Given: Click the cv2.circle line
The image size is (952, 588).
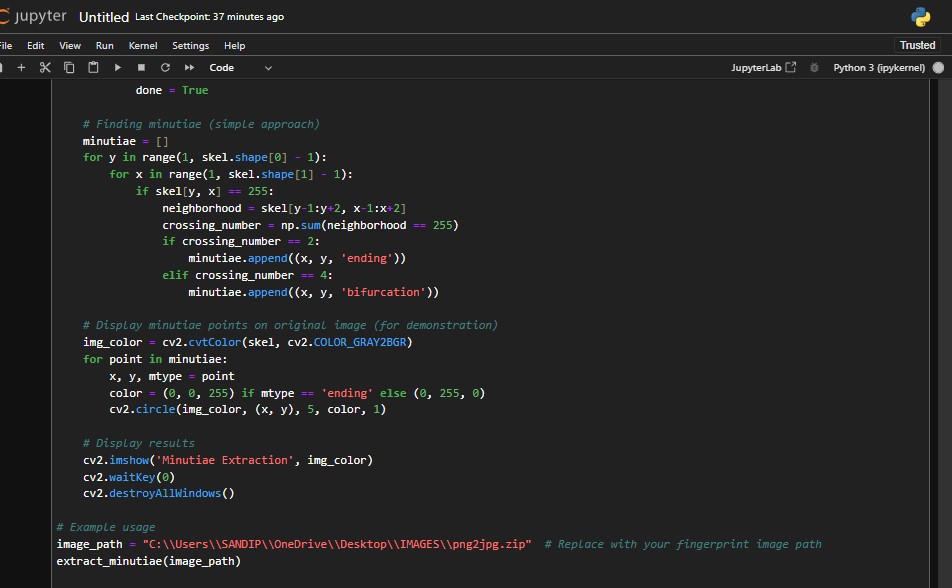Looking at the screenshot, I should [x=248, y=409].
